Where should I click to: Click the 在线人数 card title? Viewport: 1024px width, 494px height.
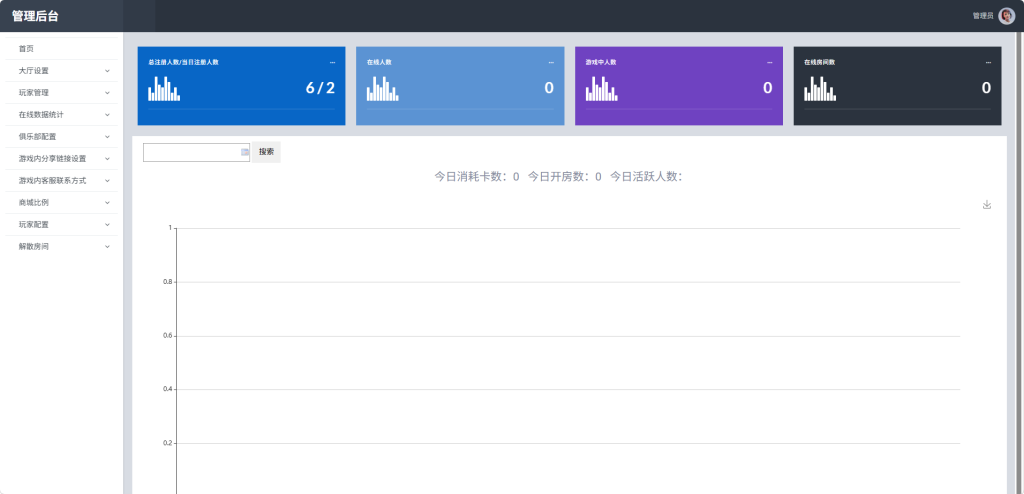click(x=379, y=63)
